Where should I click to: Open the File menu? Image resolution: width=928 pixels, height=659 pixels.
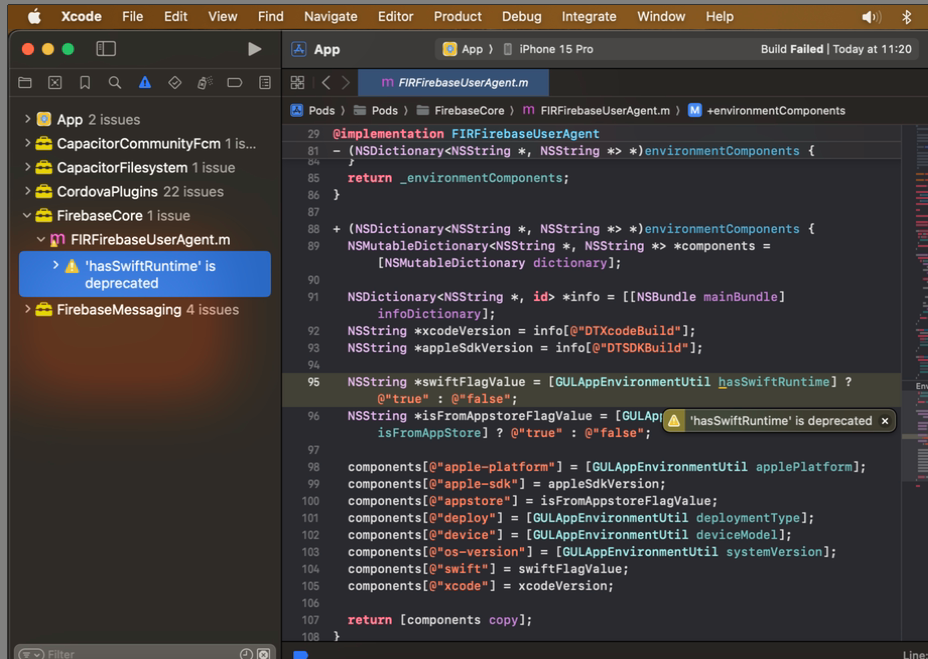click(x=133, y=17)
